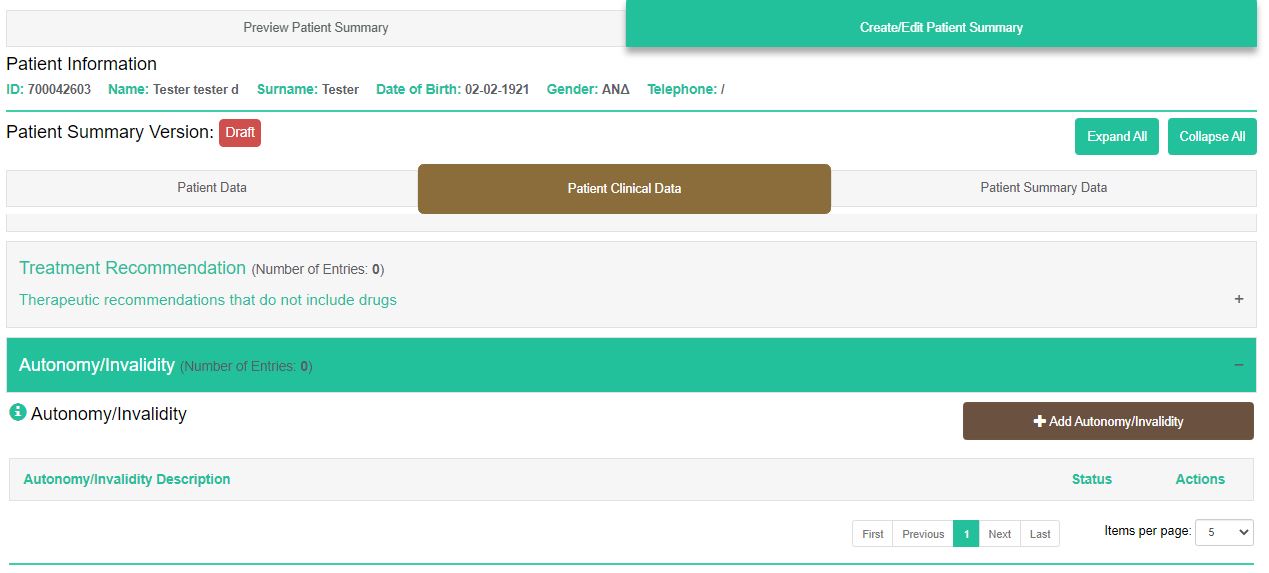This screenshot has height=573, width=1269.
Task: Go to First page in pagination
Action: click(x=872, y=534)
